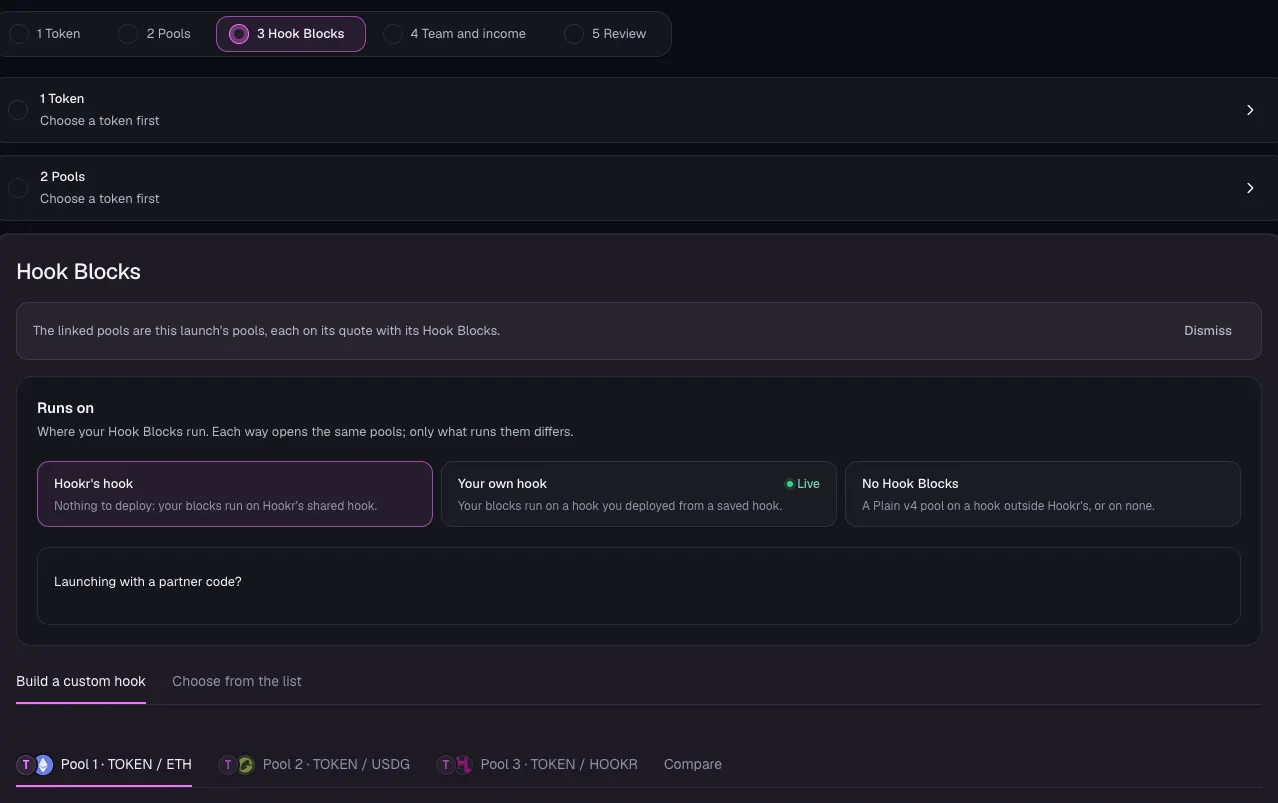Select the Hookr's hook run option

(235, 494)
